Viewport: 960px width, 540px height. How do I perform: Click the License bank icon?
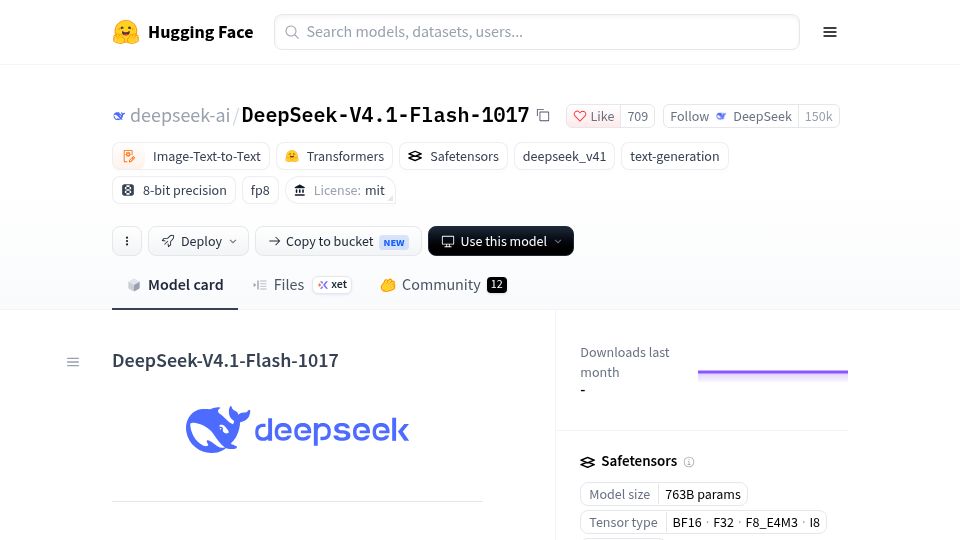tap(299, 190)
